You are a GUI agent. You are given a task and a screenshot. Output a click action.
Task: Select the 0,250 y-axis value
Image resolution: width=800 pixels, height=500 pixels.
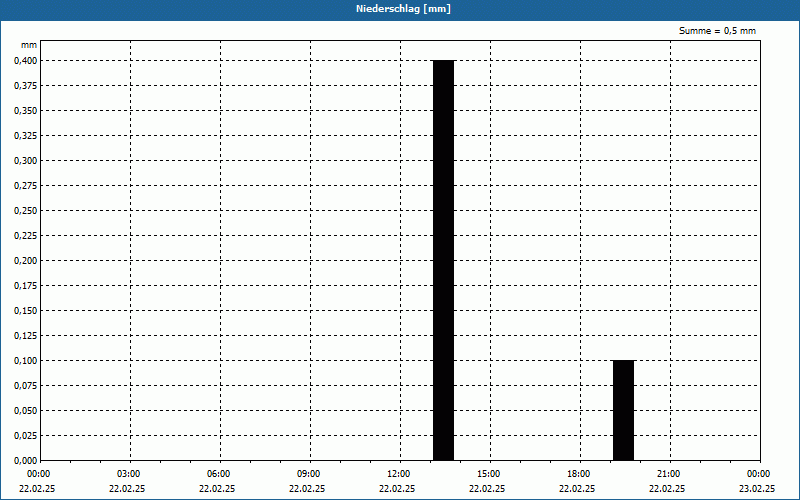(x=26, y=211)
